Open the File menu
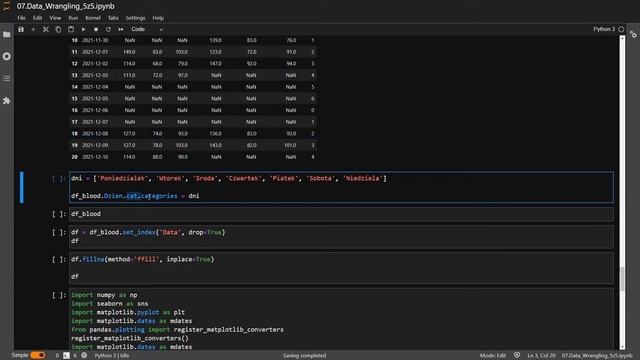The image size is (640, 360). coord(21,18)
